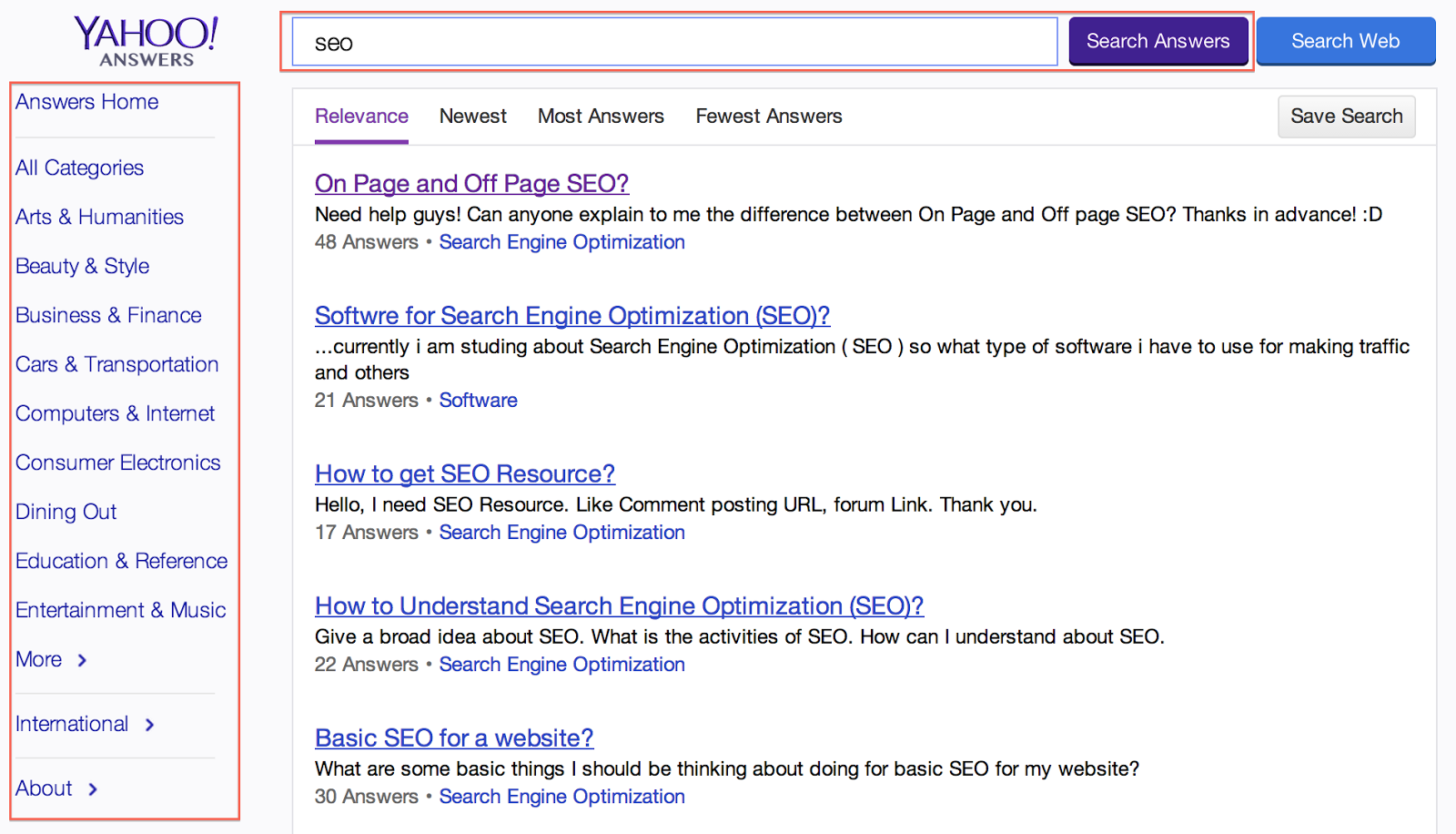1456x834 pixels.
Task: Click the '22 Answers' count text
Action: [367, 665]
